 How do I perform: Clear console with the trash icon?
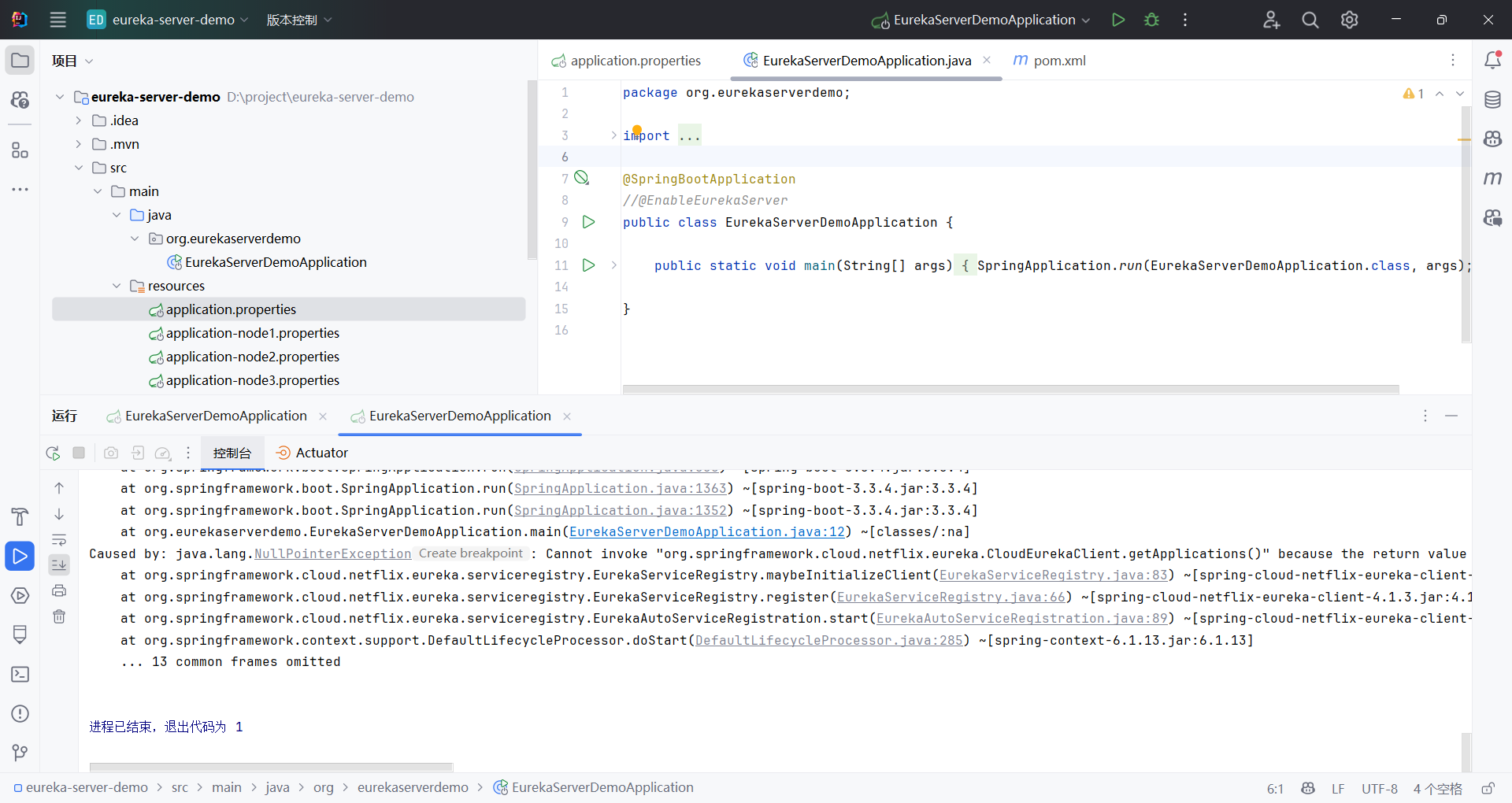point(59,616)
